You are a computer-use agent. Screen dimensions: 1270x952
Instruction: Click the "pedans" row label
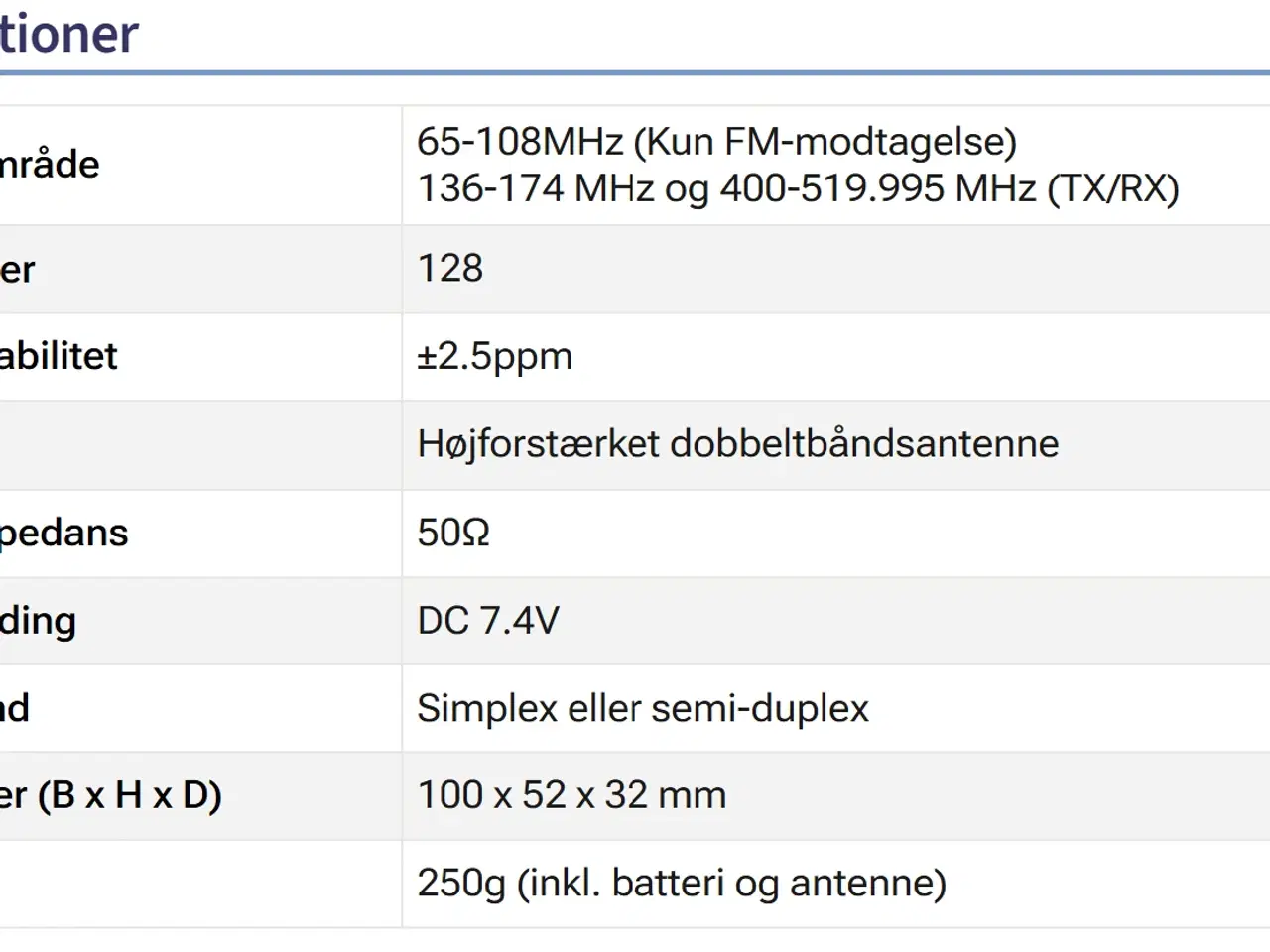tap(64, 533)
